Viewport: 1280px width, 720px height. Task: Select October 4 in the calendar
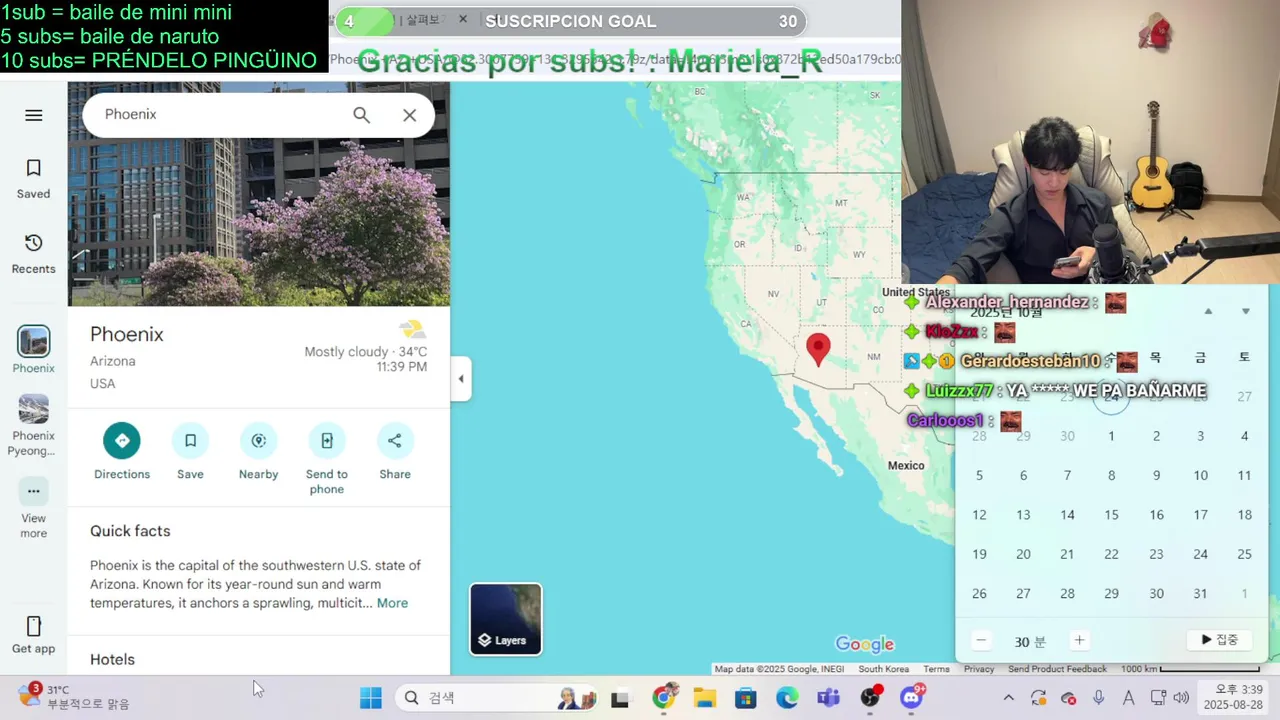1244,436
